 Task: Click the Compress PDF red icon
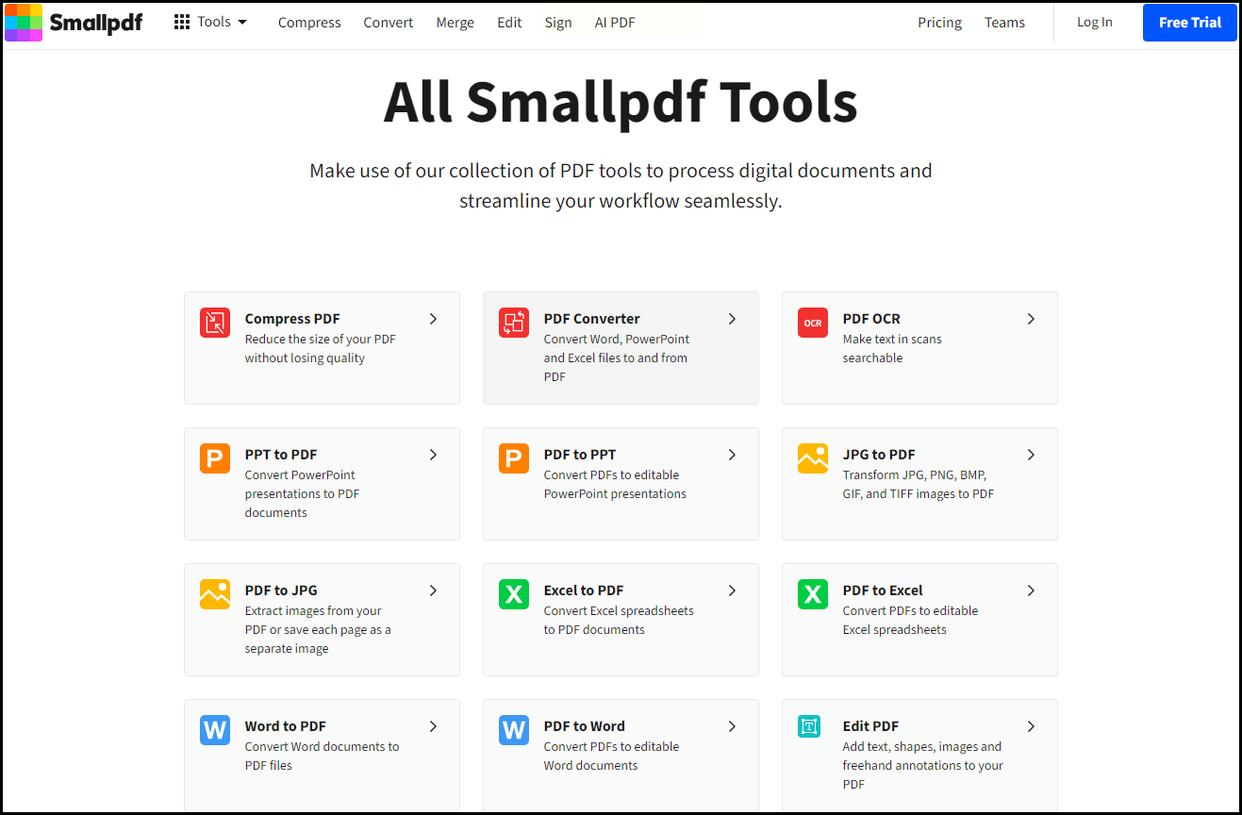[215, 323]
